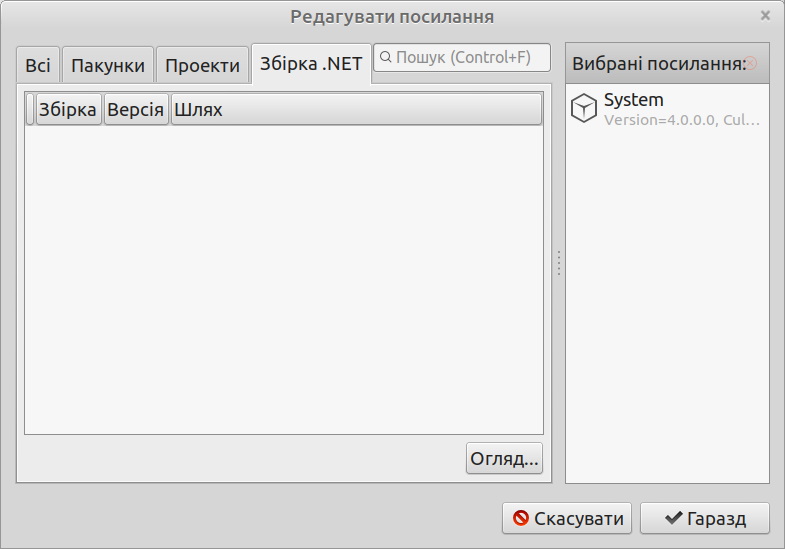Image resolution: width=785 pixels, height=549 pixels.
Task: Open the Пакунки tab
Action: tap(108, 65)
